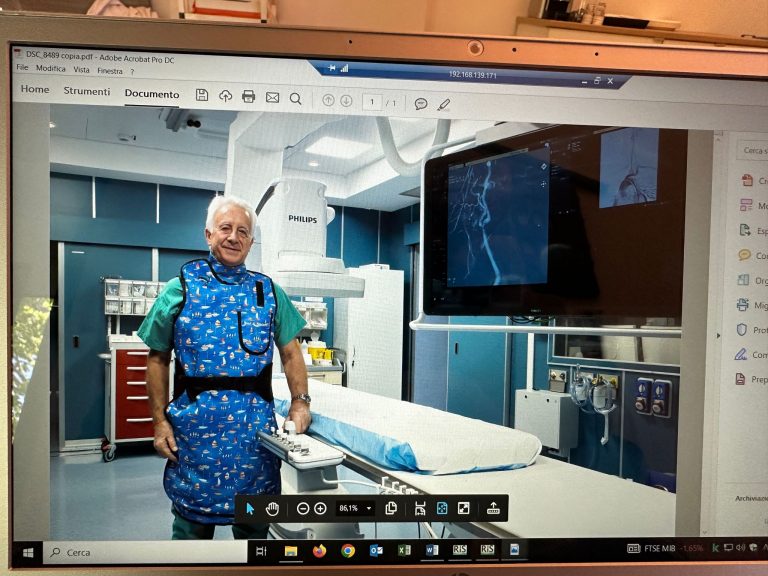Open the 86.1% zoom level dropdown
The image size is (768, 576).
(x=369, y=508)
